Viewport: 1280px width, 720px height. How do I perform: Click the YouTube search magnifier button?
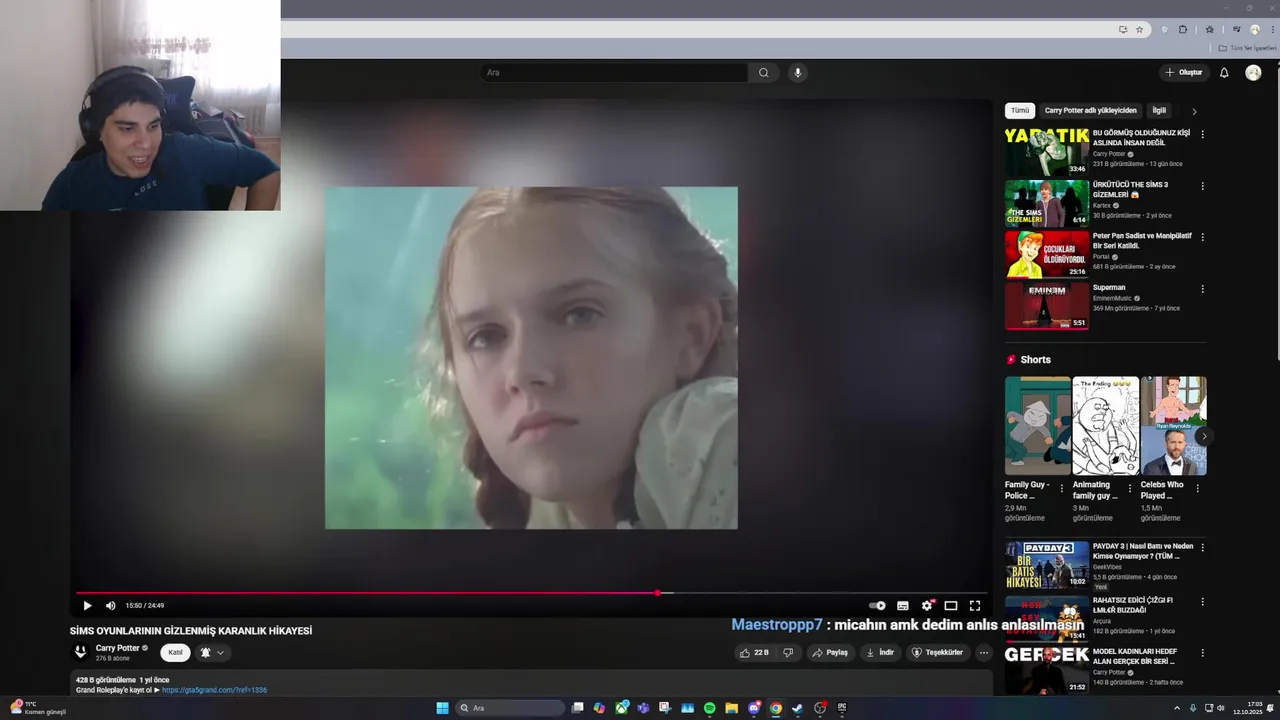[x=764, y=72]
